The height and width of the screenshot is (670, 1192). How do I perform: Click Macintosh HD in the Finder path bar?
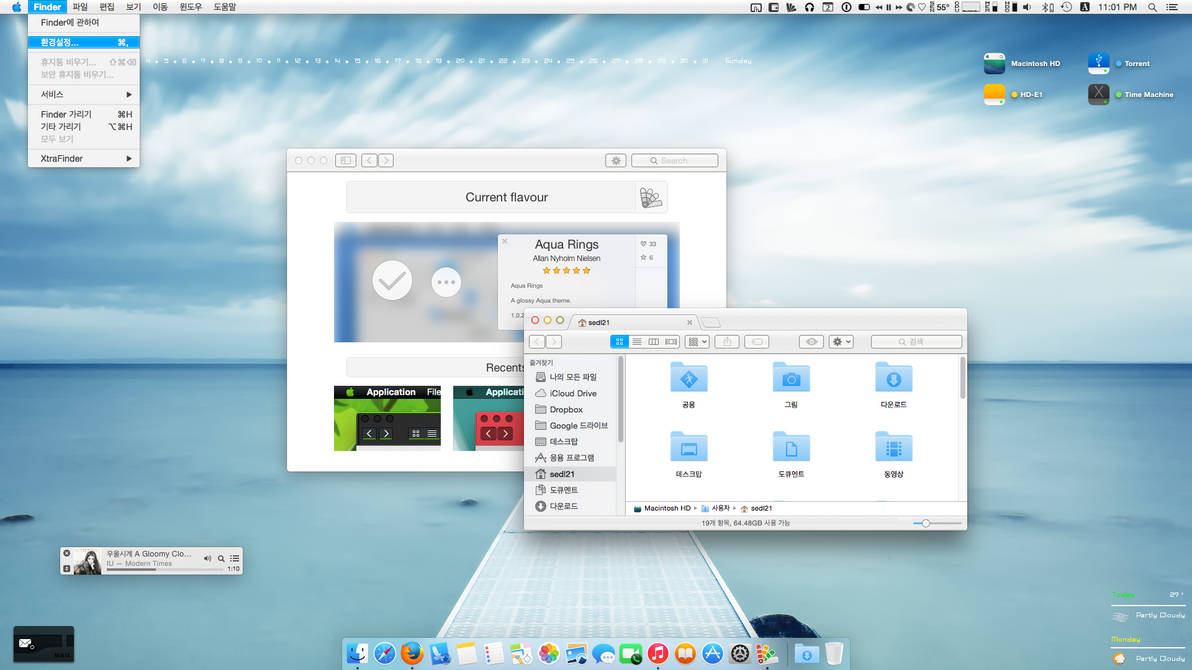[x=662, y=508]
